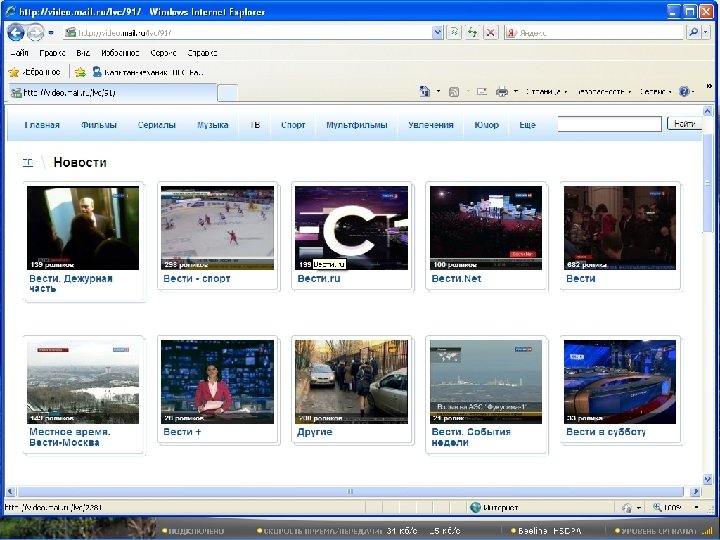Click the Stop loading red X icon

point(490,32)
